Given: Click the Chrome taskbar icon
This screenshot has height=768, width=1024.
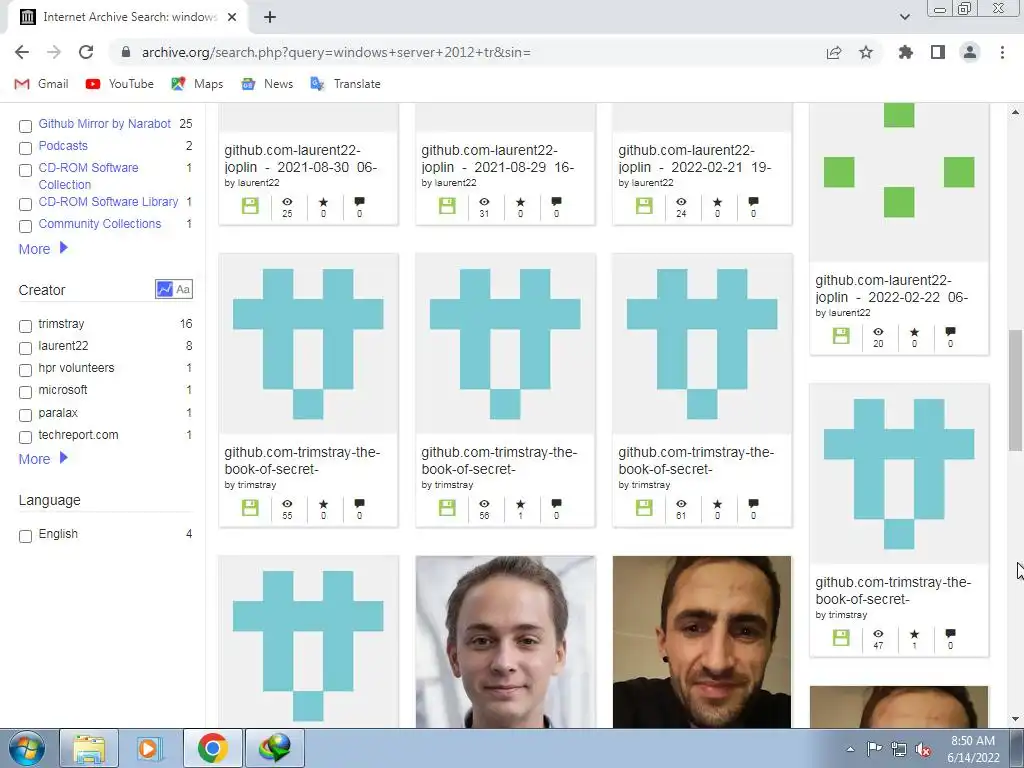Looking at the screenshot, I should point(212,748).
